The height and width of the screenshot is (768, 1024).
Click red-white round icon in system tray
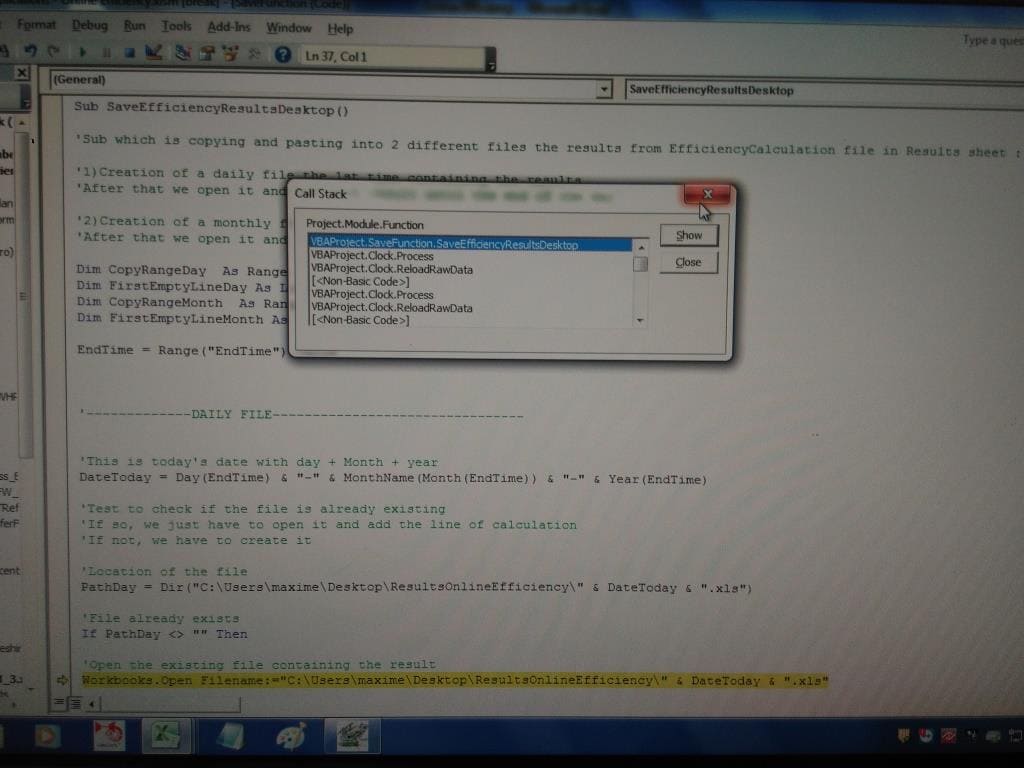click(926, 736)
